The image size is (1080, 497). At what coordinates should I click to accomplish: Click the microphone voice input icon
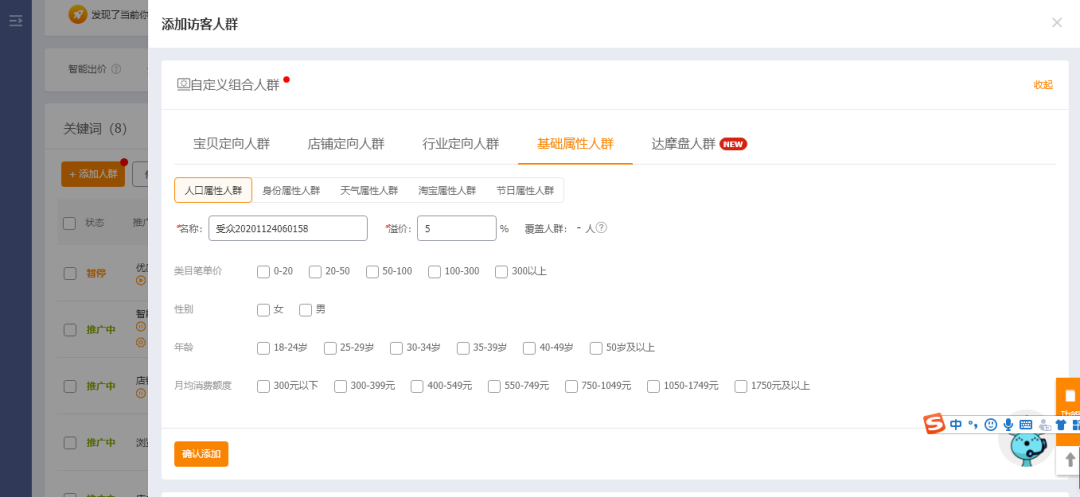1008,425
